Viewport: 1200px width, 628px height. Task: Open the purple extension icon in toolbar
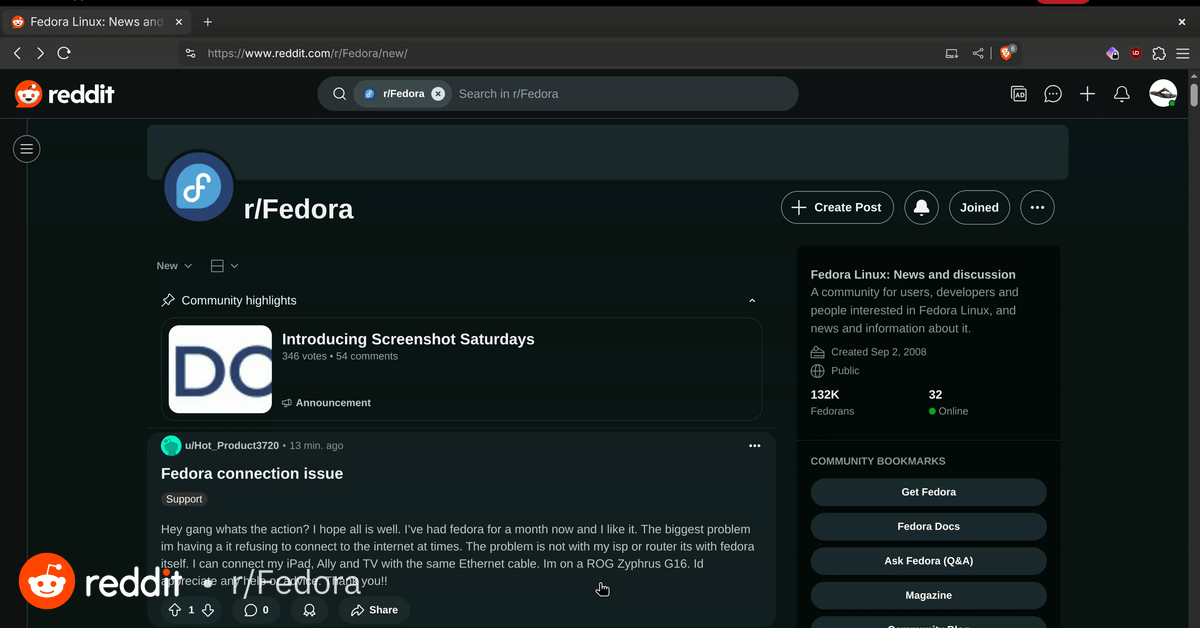tap(1113, 53)
